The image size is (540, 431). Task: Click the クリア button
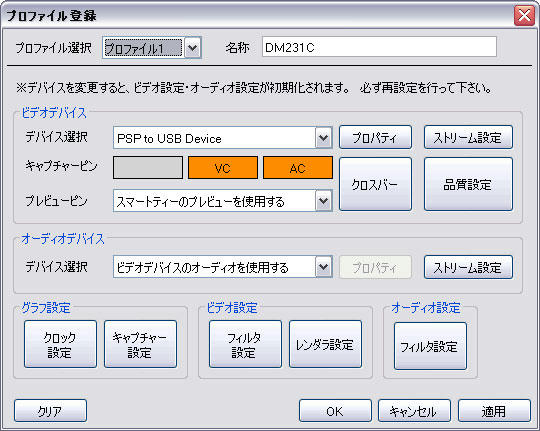[x=50, y=410]
